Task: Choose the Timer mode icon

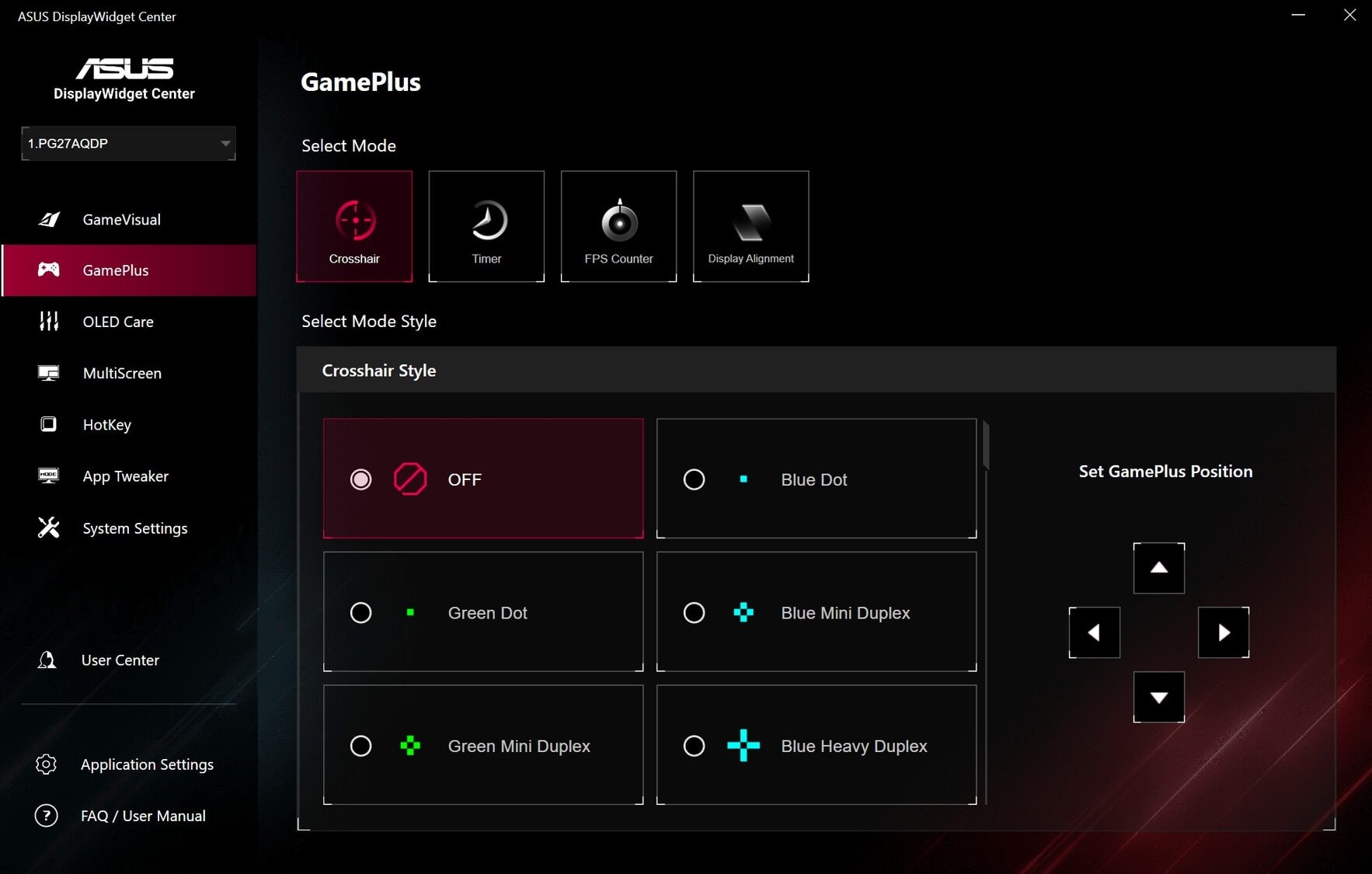Action: tap(487, 221)
